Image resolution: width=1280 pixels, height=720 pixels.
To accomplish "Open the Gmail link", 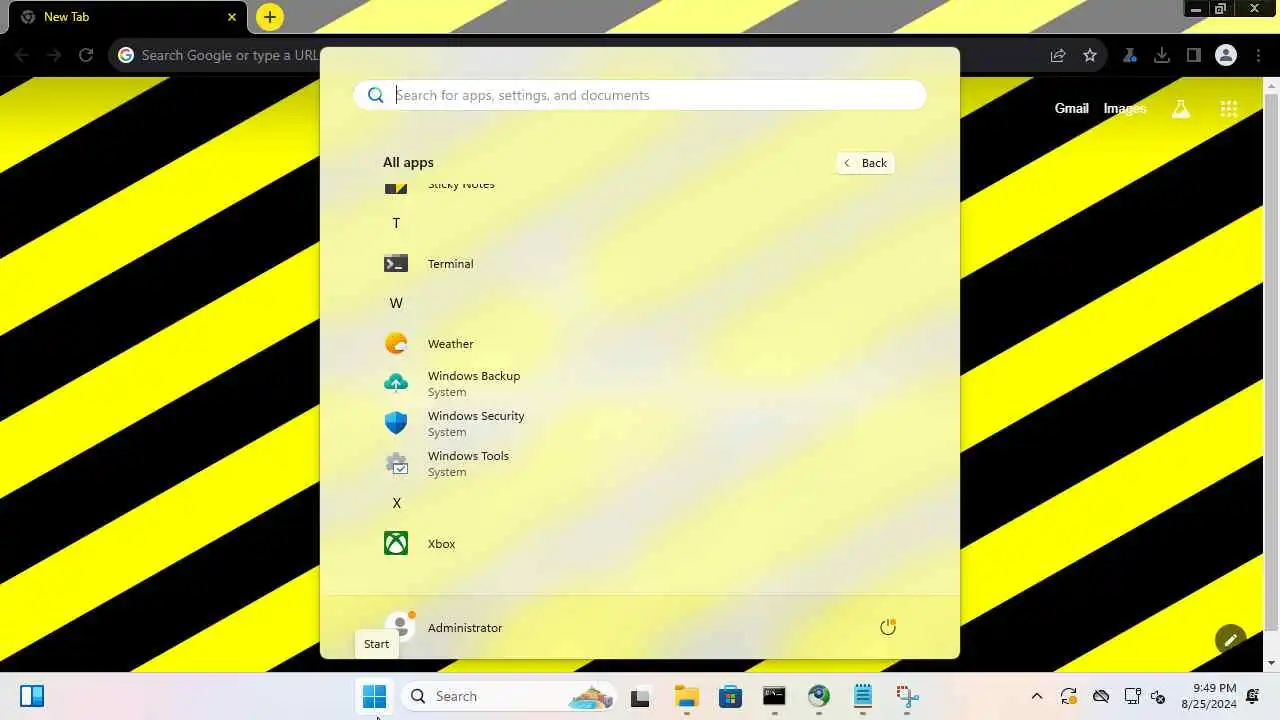I will (x=1071, y=108).
